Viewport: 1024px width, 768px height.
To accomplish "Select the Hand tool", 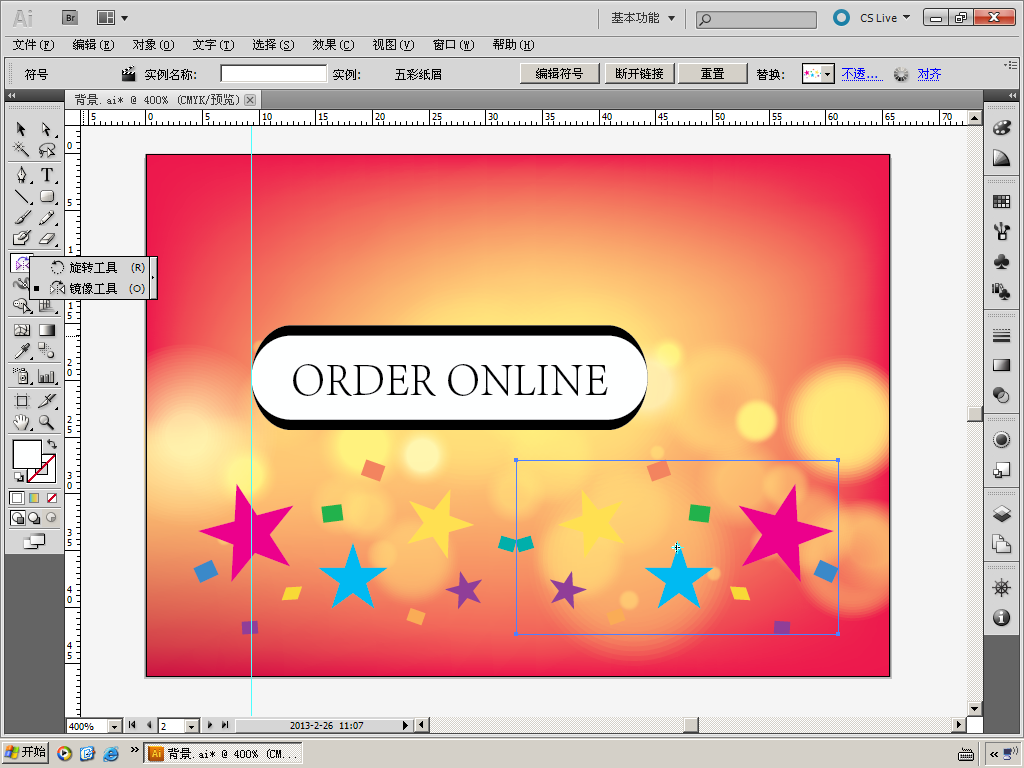I will pos(21,423).
